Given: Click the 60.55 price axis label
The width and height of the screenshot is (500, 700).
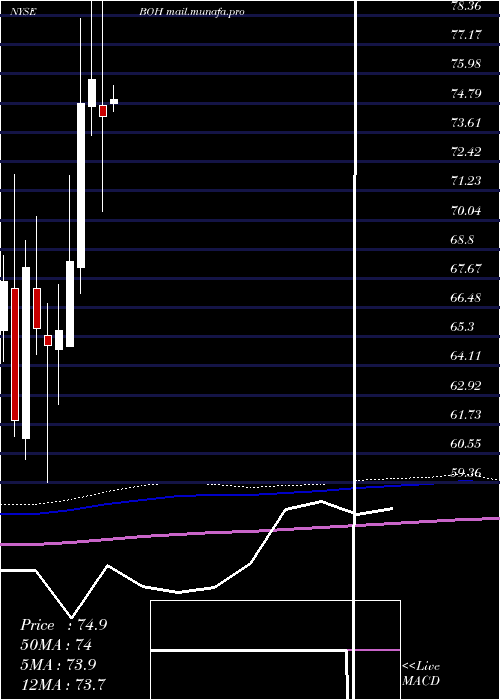Looking at the screenshot, I should tap(466, 443).
